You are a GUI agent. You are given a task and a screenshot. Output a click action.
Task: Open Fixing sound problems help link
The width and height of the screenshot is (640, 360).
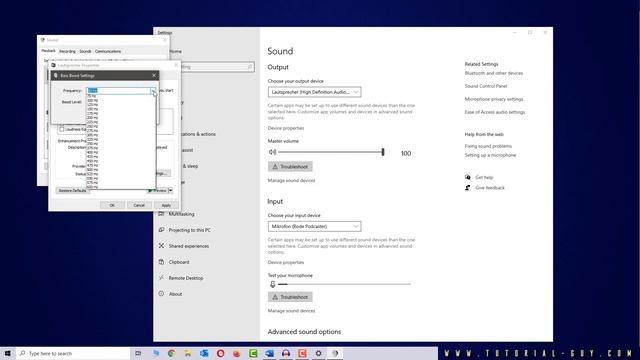pyautogui.click(x=488, y=146)
